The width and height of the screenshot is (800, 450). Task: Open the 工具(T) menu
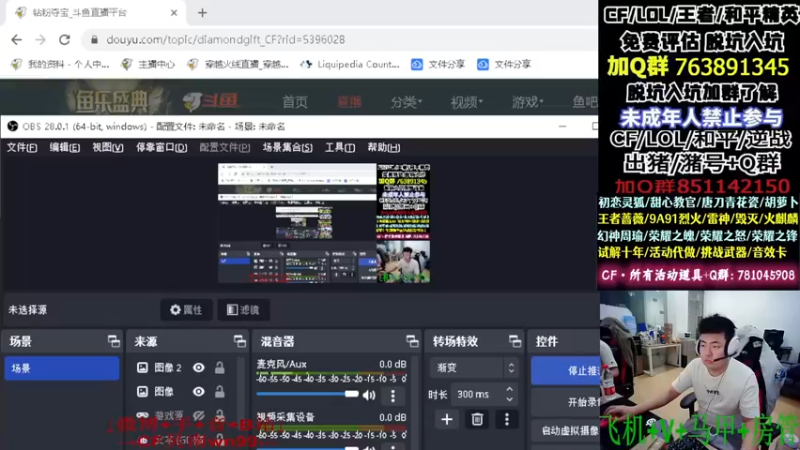click(x=340, y=147)
